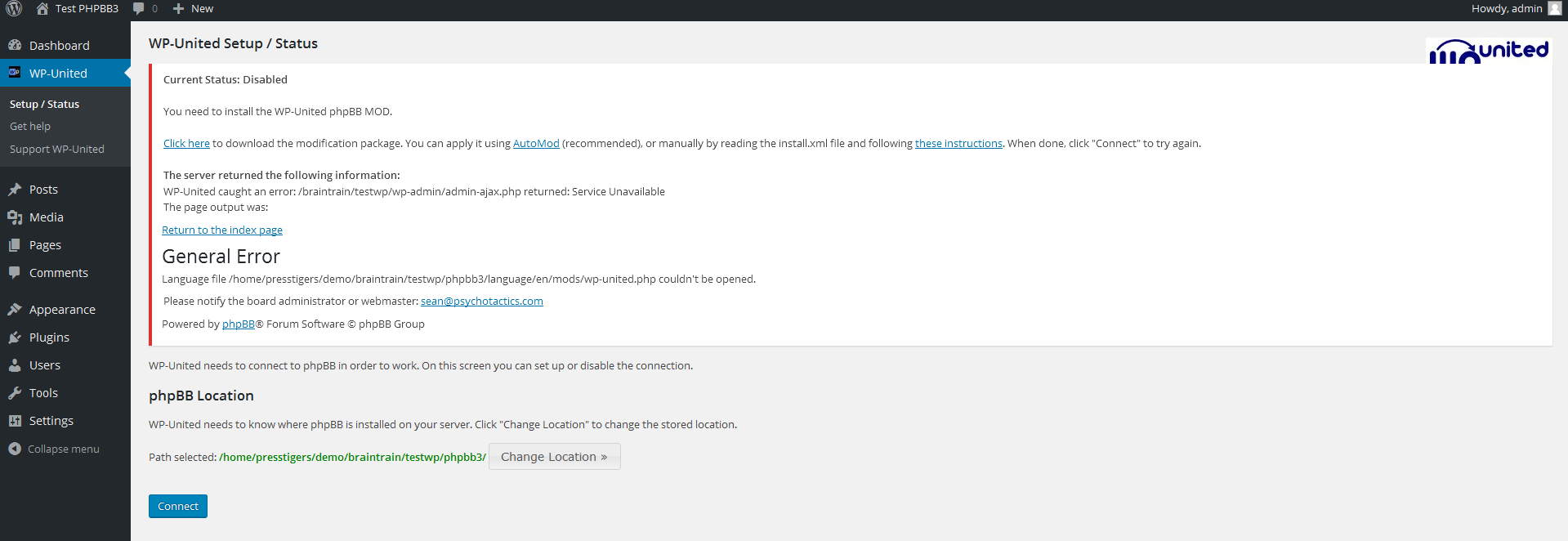Click the Change Location button

tap(554, 457)
